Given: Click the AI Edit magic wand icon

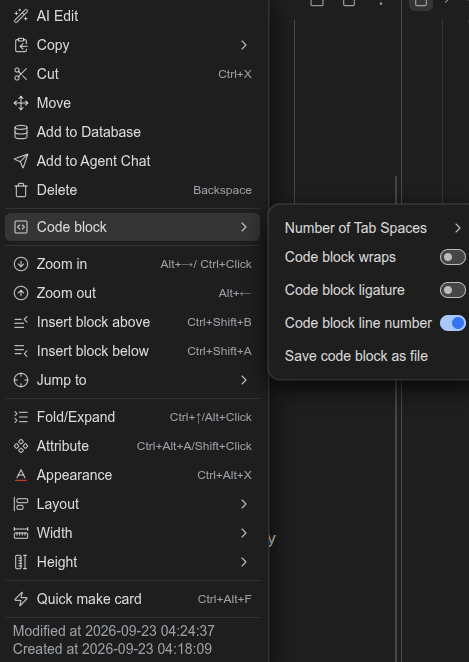Looking at the screenshot, I should (x=21, y=16).
